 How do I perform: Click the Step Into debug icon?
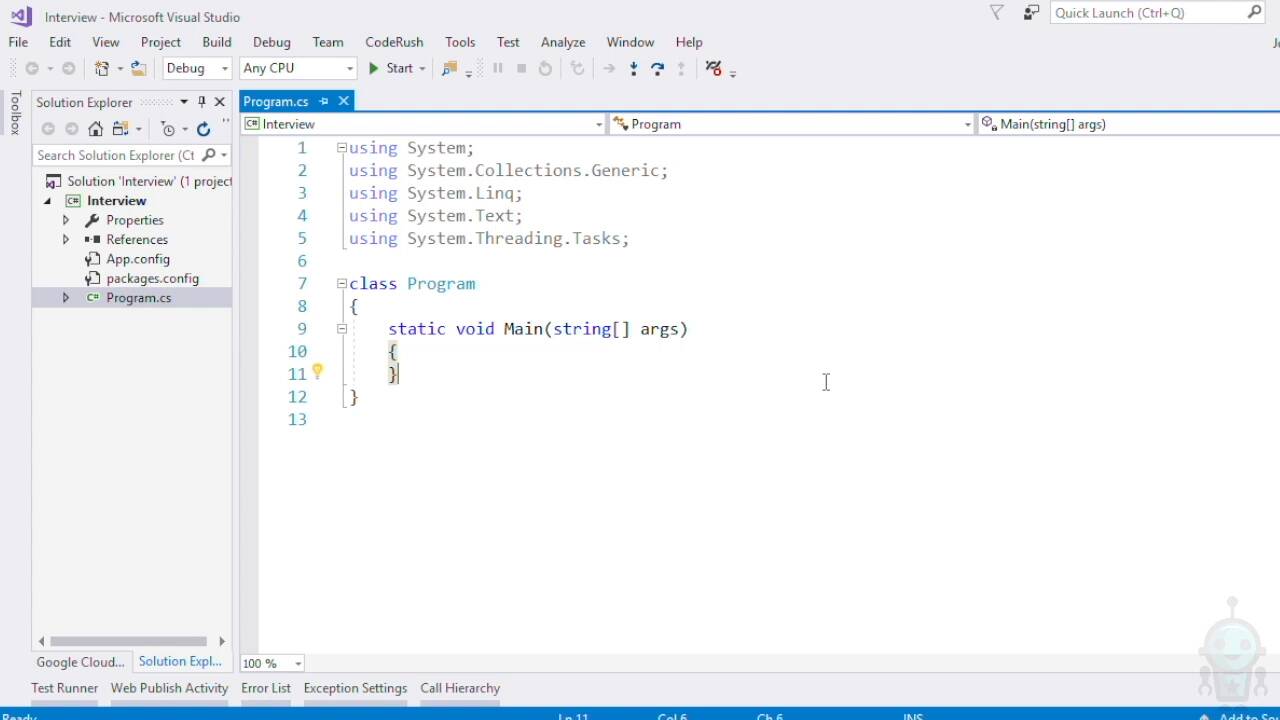click(633, 68)
